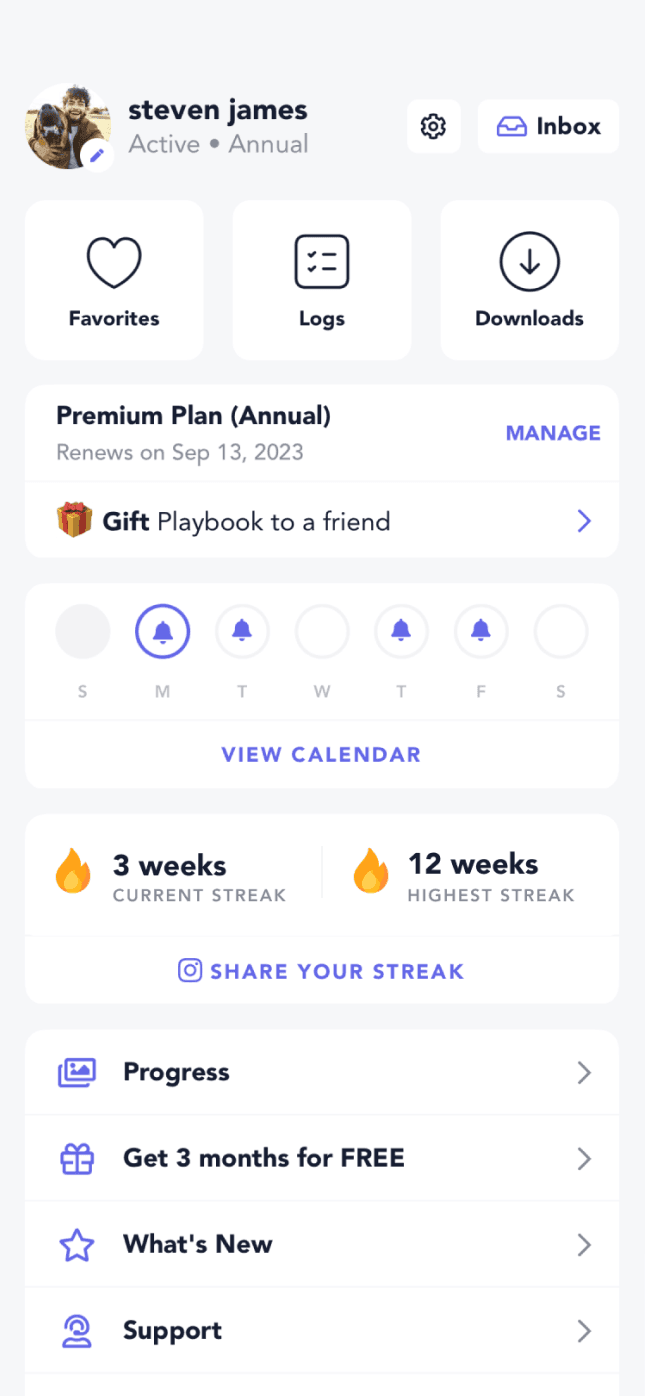The image size is (645, 1396).
Task: Tap the gift box emoji icon
Action: point(74,521)
